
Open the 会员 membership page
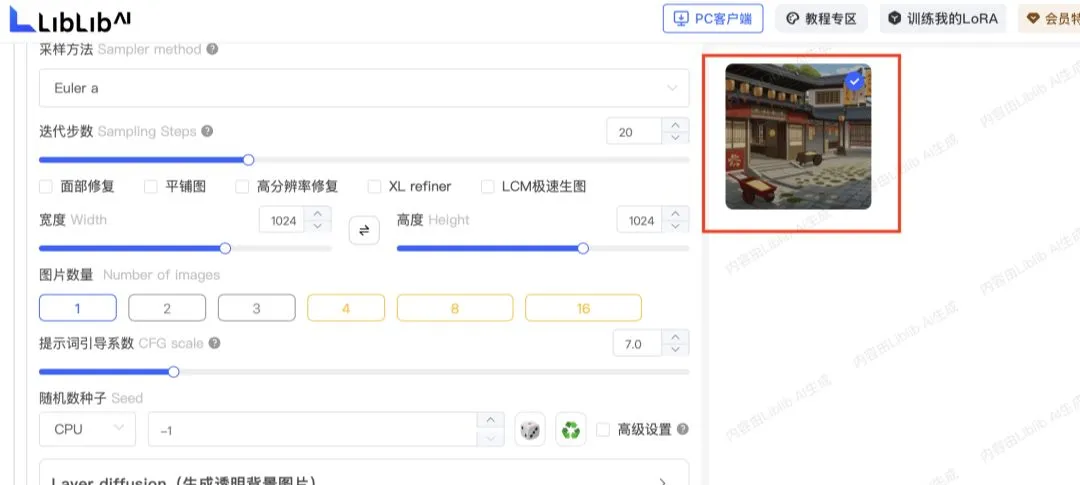[1050, 19]
